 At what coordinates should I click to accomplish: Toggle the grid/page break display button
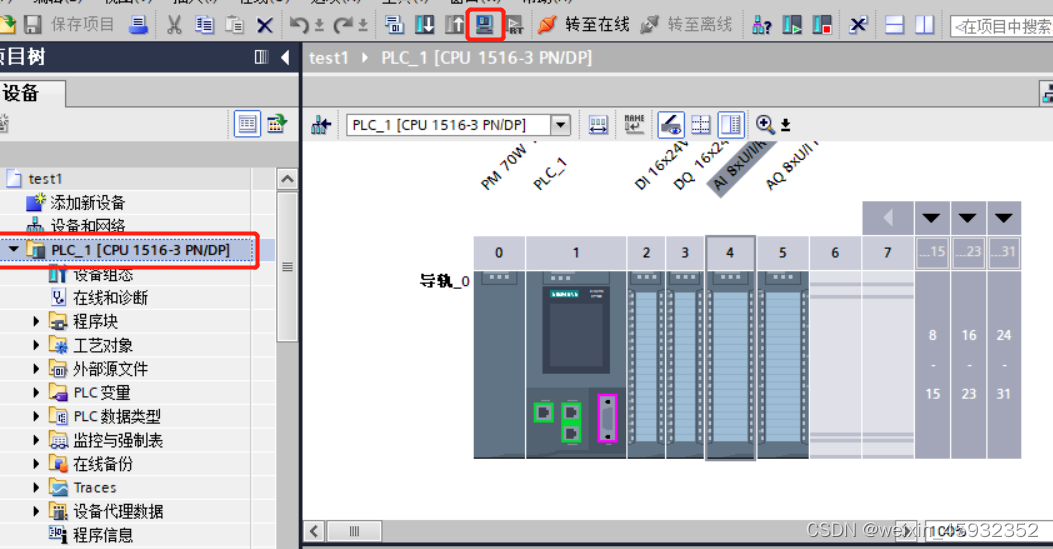coord(700,124)
